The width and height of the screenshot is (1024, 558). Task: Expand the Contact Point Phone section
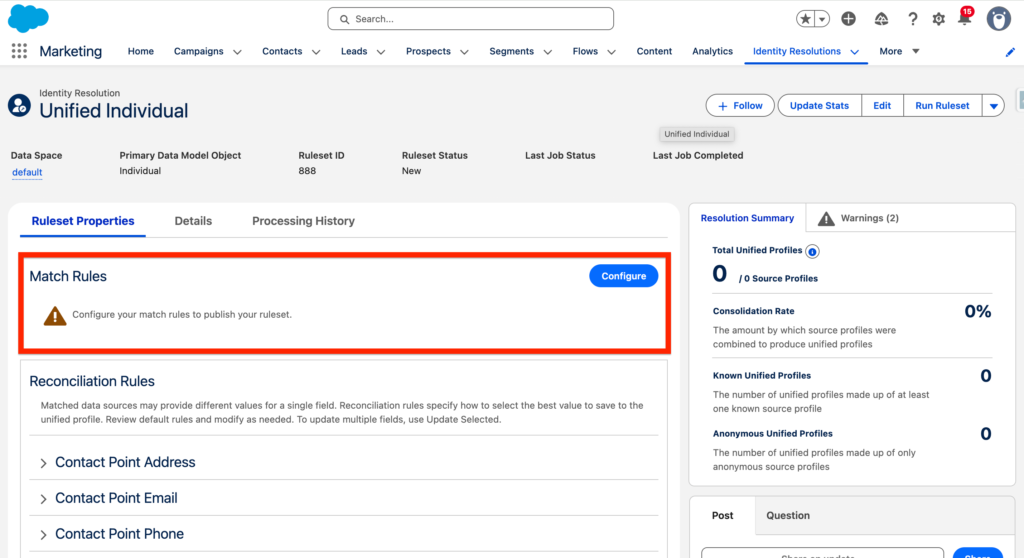point(44,534)
